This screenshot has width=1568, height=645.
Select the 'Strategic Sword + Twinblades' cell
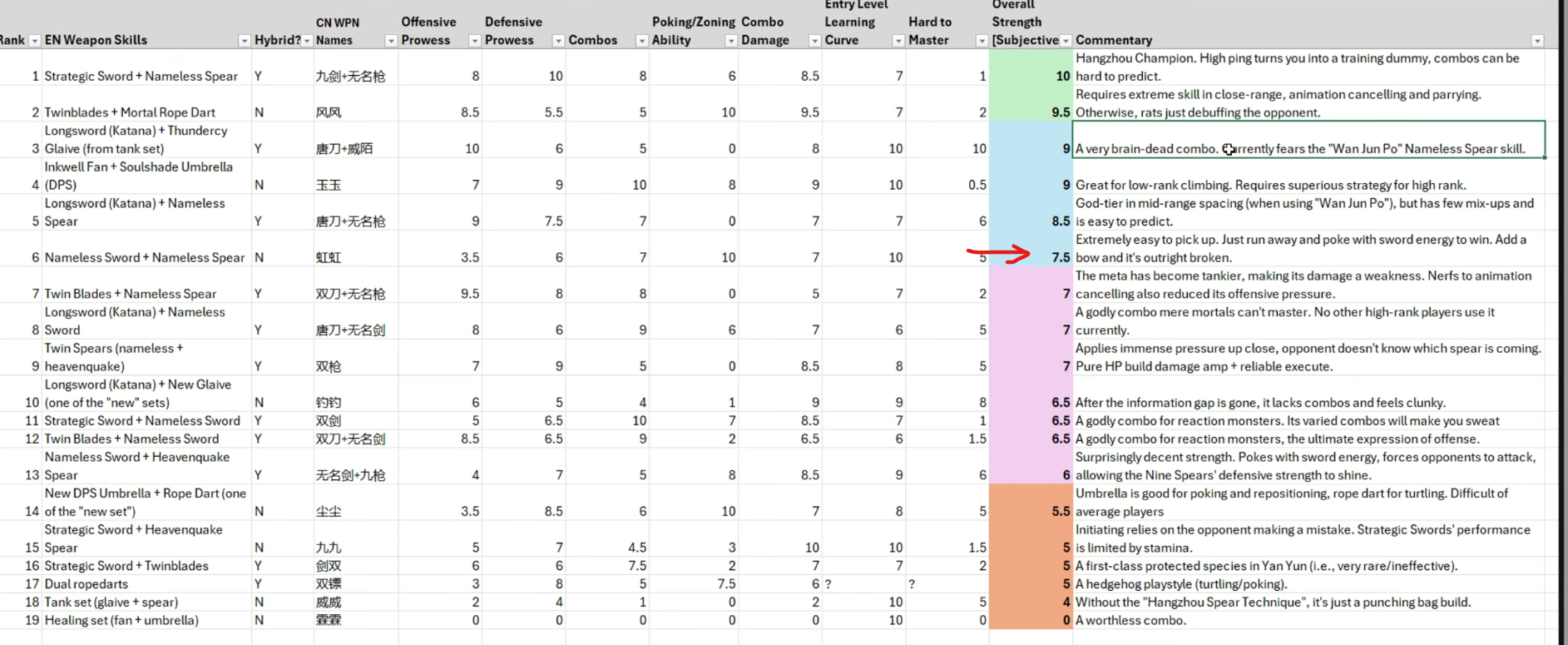click(x=146, y=566)
